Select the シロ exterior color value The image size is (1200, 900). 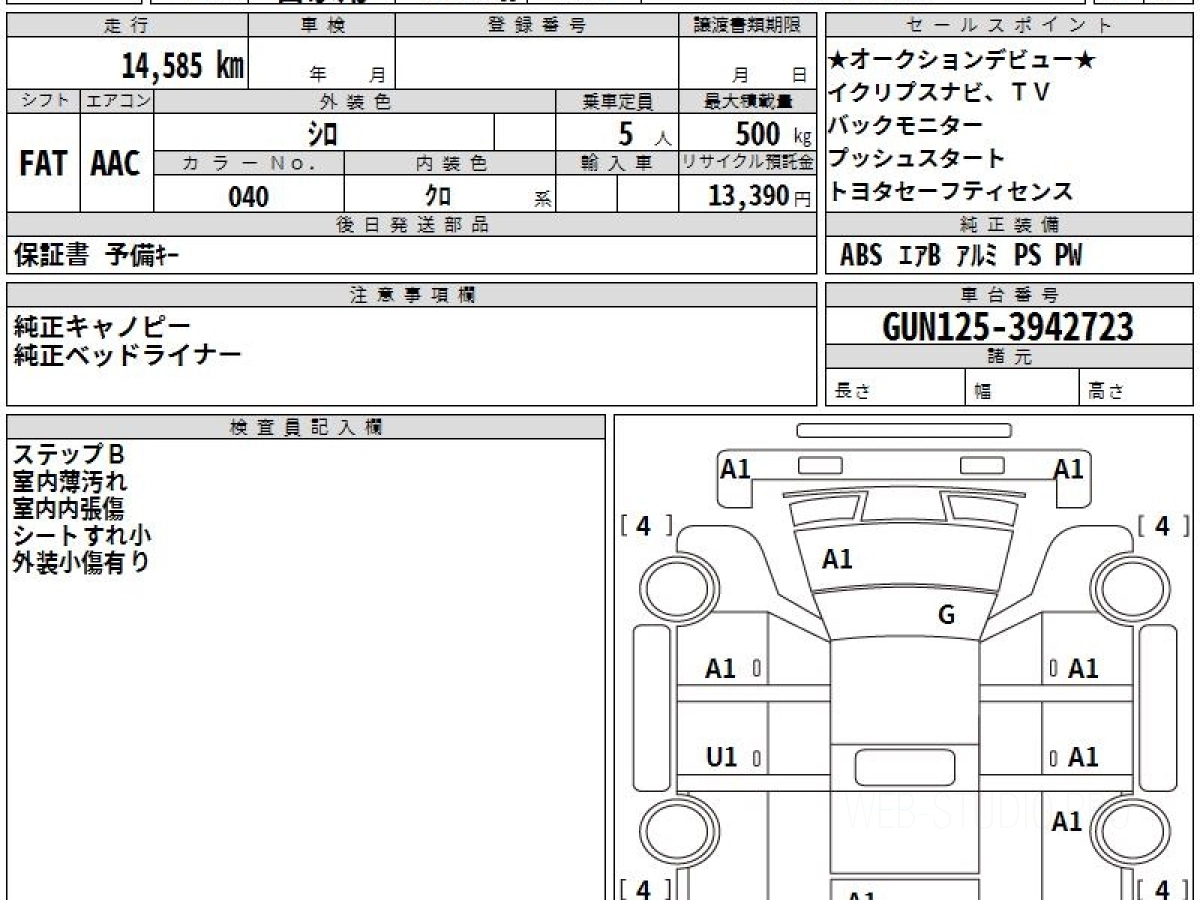click(x=323, y=132)
